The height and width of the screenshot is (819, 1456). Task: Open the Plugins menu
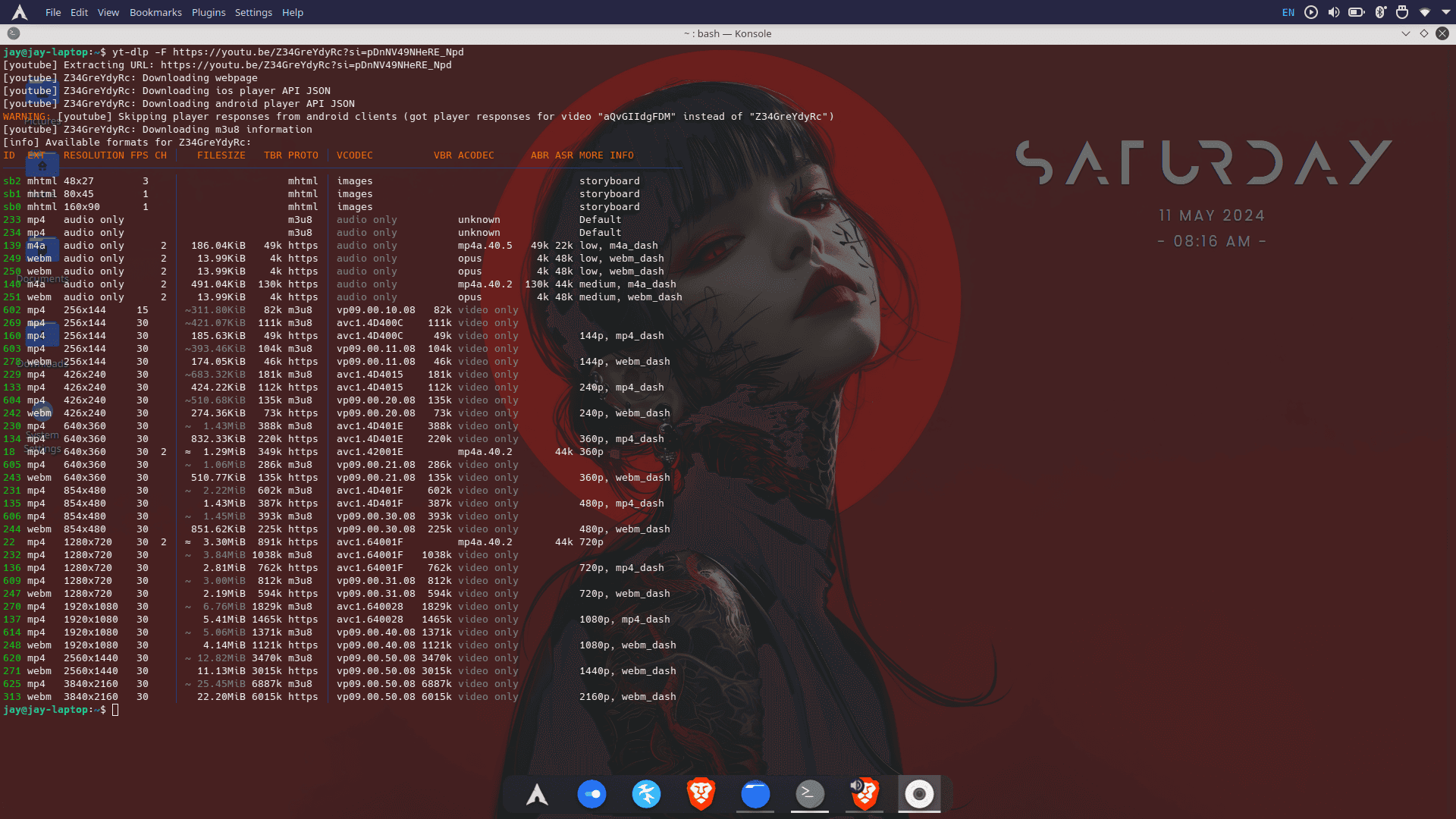pyautogui.click(x=209, y=12)
